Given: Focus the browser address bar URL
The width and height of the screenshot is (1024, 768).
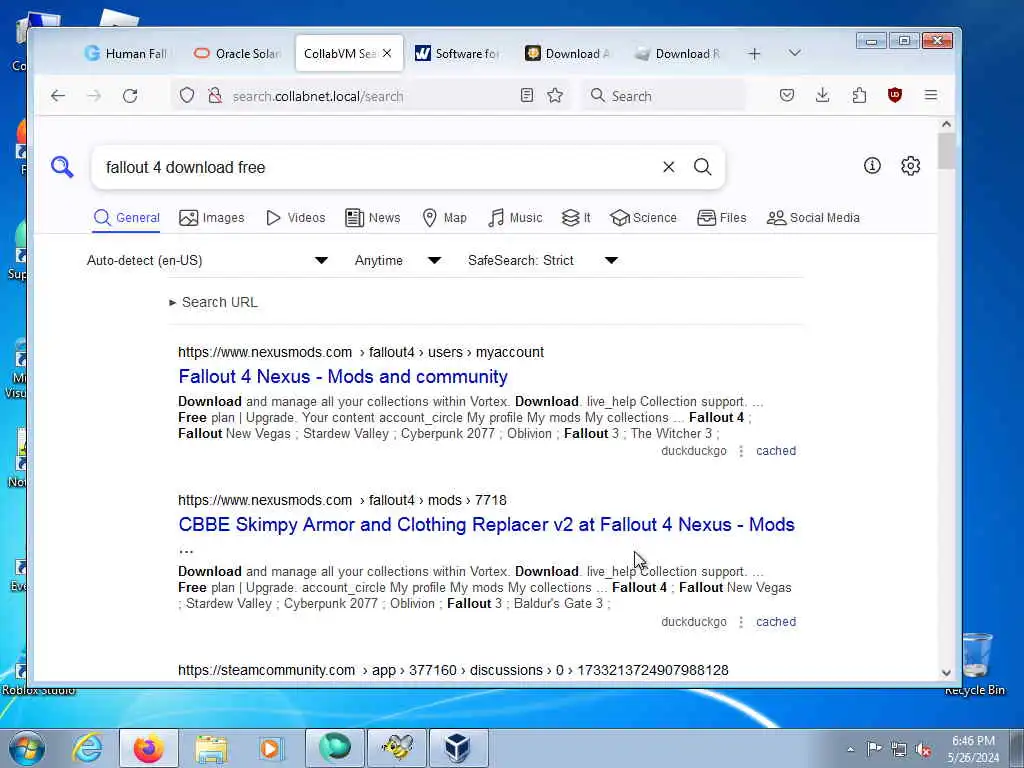Looking at the screenshot, I should point(369,96).
